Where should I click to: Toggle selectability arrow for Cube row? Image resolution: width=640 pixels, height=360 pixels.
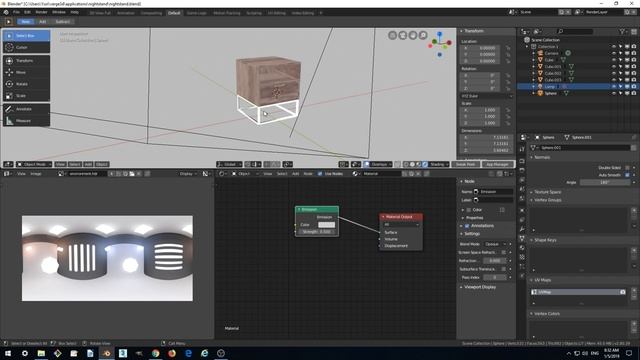coord(620,60)
